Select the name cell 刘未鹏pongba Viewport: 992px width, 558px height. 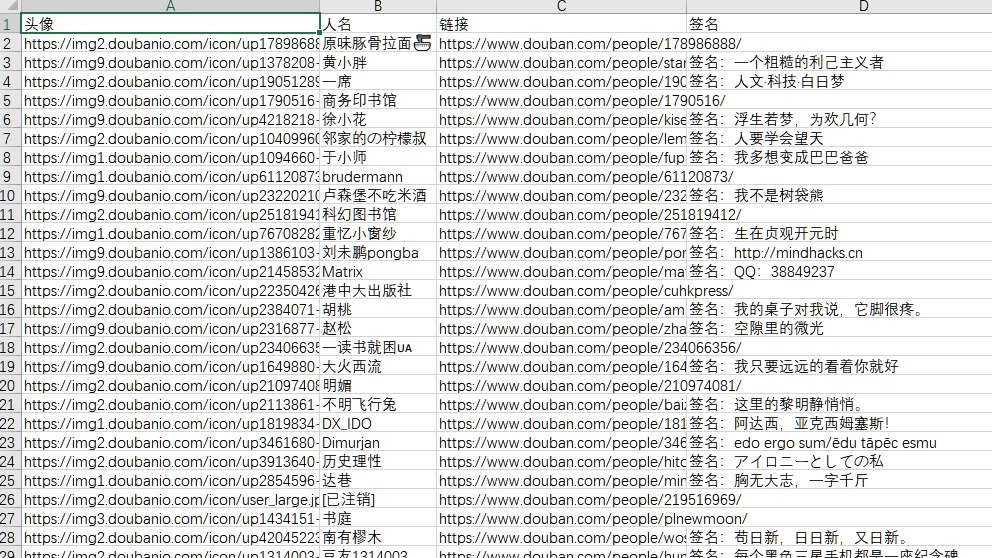[x=378, y=252]
